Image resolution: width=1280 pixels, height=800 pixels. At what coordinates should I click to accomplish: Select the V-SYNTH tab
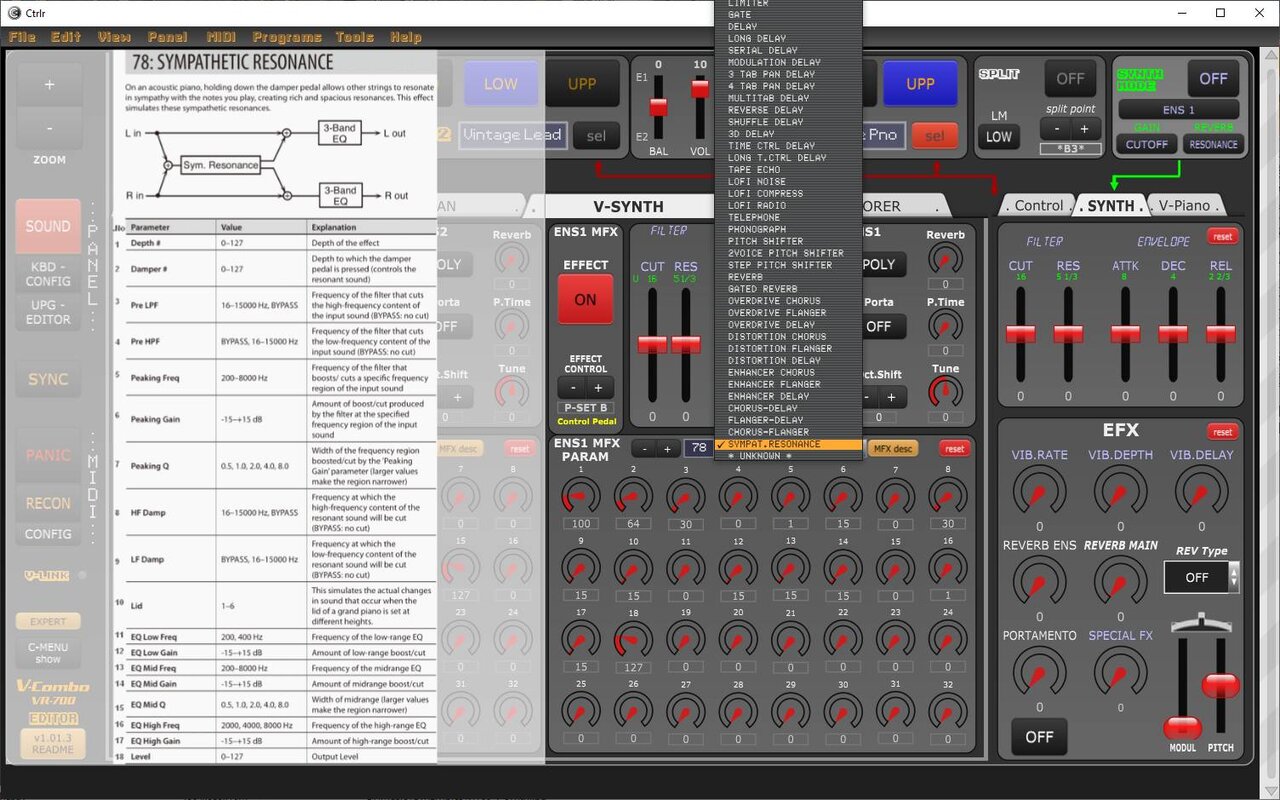(x=628, y=206)
